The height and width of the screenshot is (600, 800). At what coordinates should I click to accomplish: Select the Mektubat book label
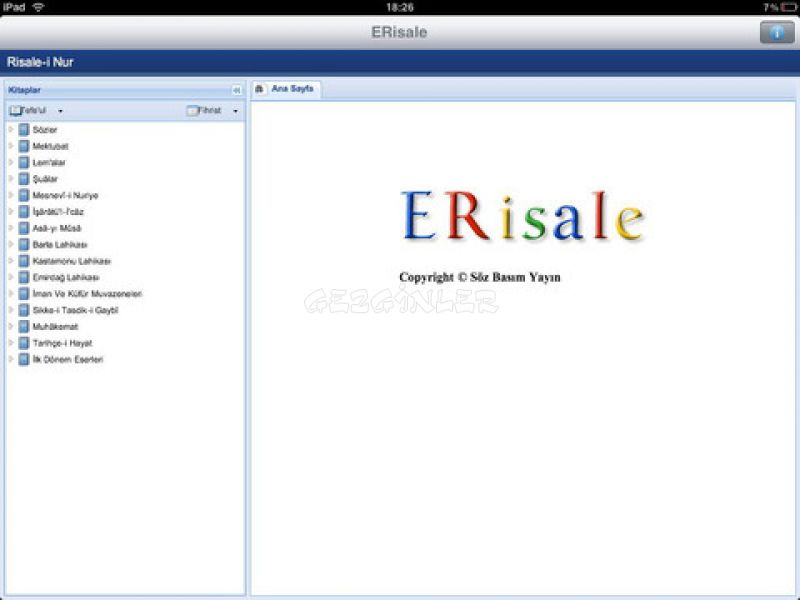(x=51, y=146)
